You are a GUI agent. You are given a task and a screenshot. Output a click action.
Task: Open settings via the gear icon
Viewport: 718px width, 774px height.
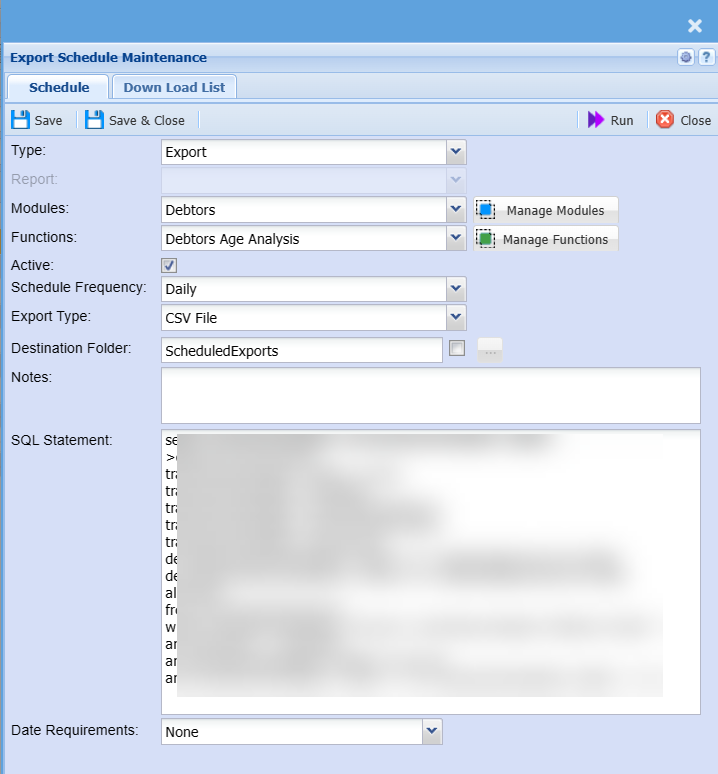point(685,57)
